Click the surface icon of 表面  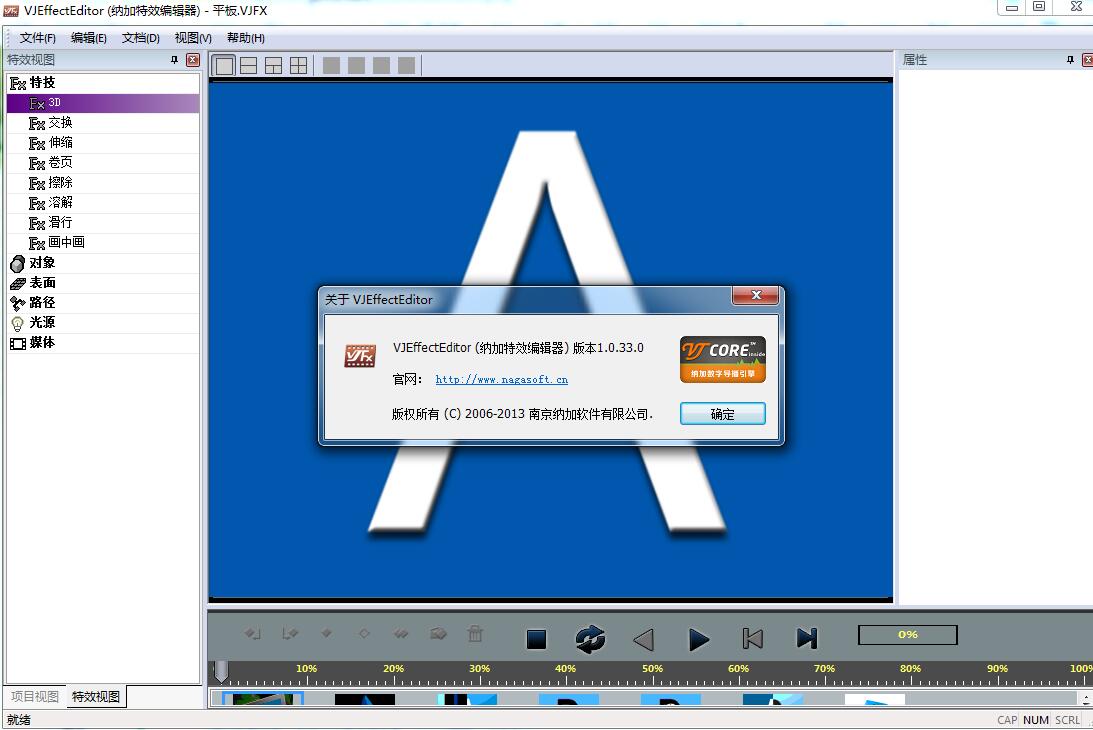[x=17, y=283]
